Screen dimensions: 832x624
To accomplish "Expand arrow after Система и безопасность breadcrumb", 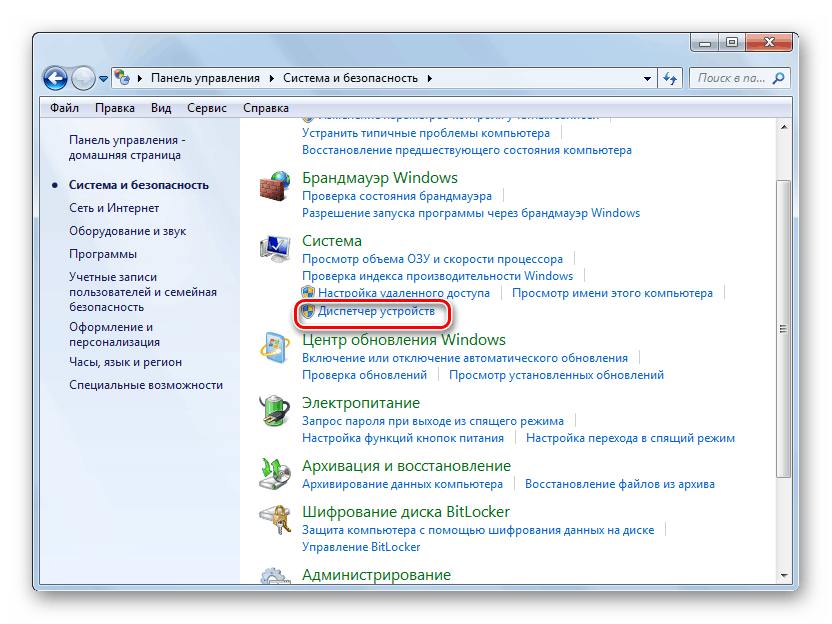I will click(x=430, y=78).
